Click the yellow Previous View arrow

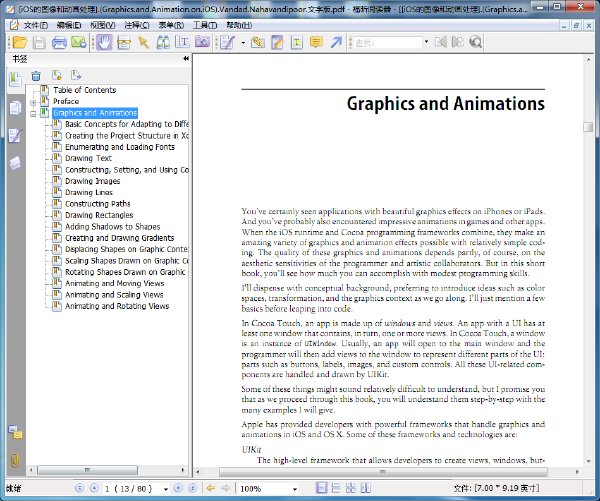tap(210, 488)
